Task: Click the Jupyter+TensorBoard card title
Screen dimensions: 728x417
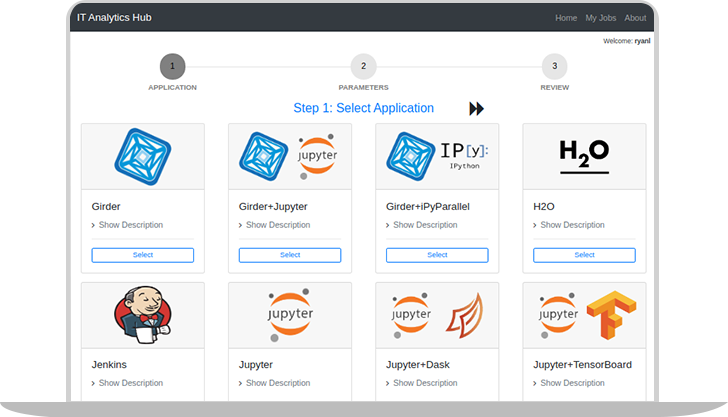Action: point(582,365)
